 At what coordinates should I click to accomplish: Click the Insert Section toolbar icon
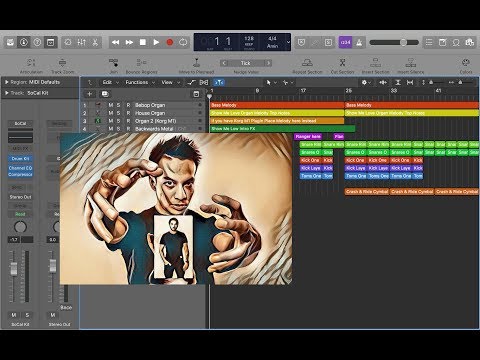(x=375, y=62)
